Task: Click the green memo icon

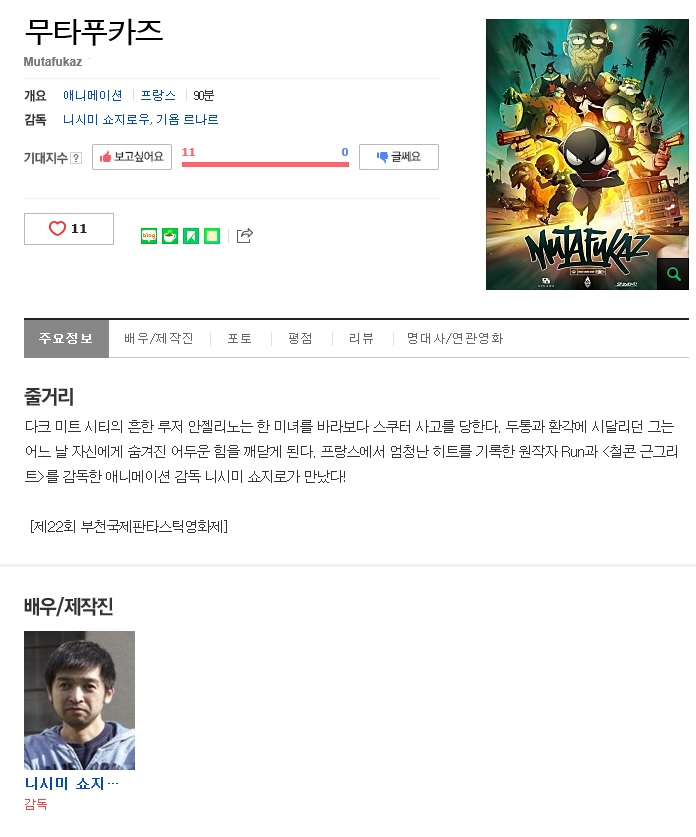Action: (212, 236)
